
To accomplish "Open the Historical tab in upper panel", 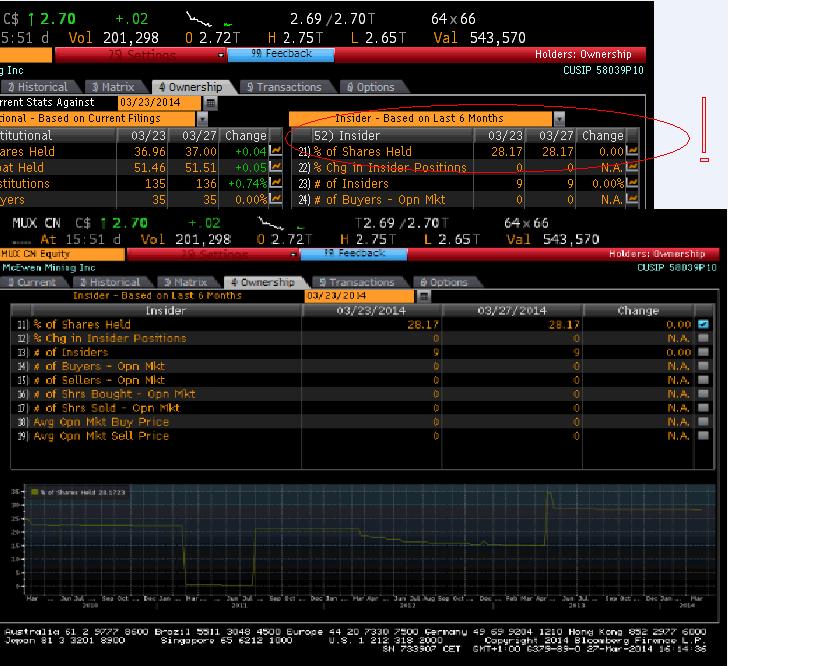I will (55, 87).
